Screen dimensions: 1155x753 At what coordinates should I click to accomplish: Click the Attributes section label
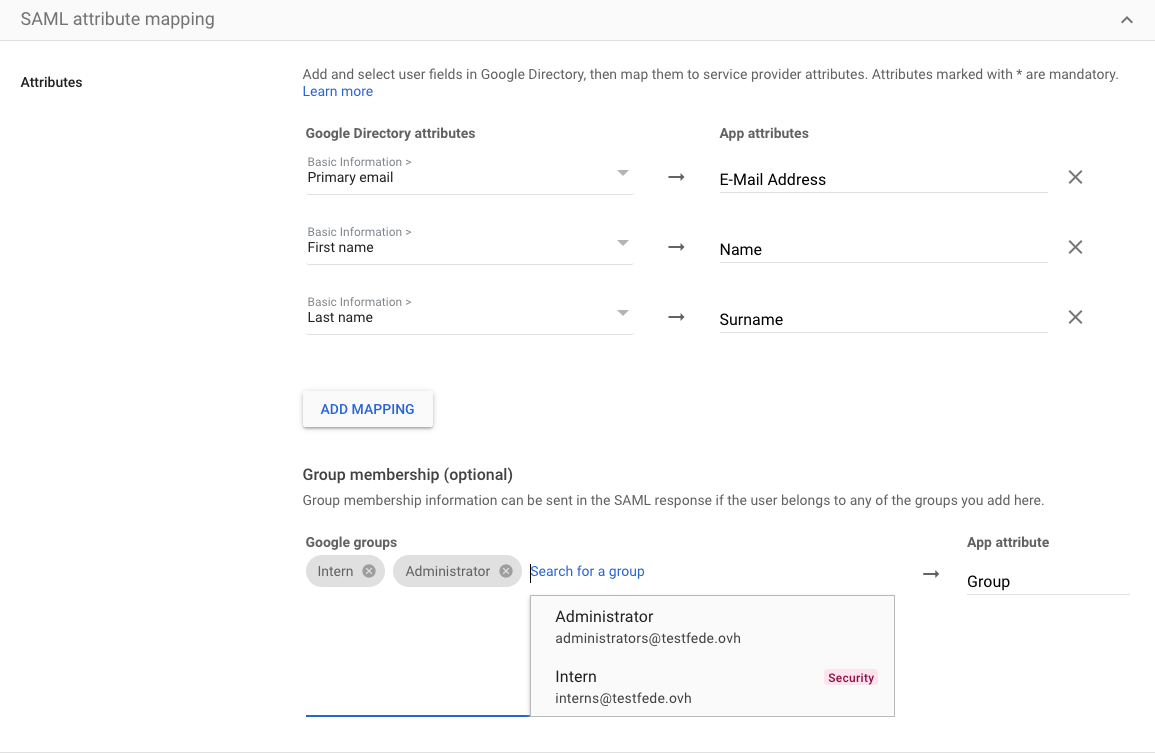(x=51, y=82)
